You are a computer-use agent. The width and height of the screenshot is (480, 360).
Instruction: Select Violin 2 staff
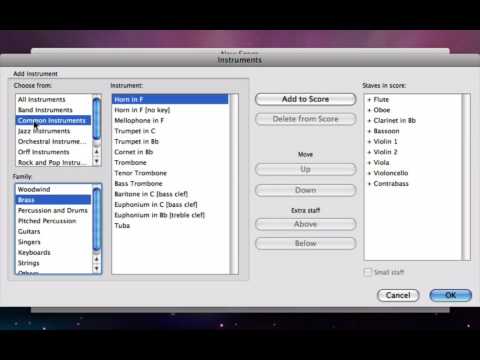point(413,152)
